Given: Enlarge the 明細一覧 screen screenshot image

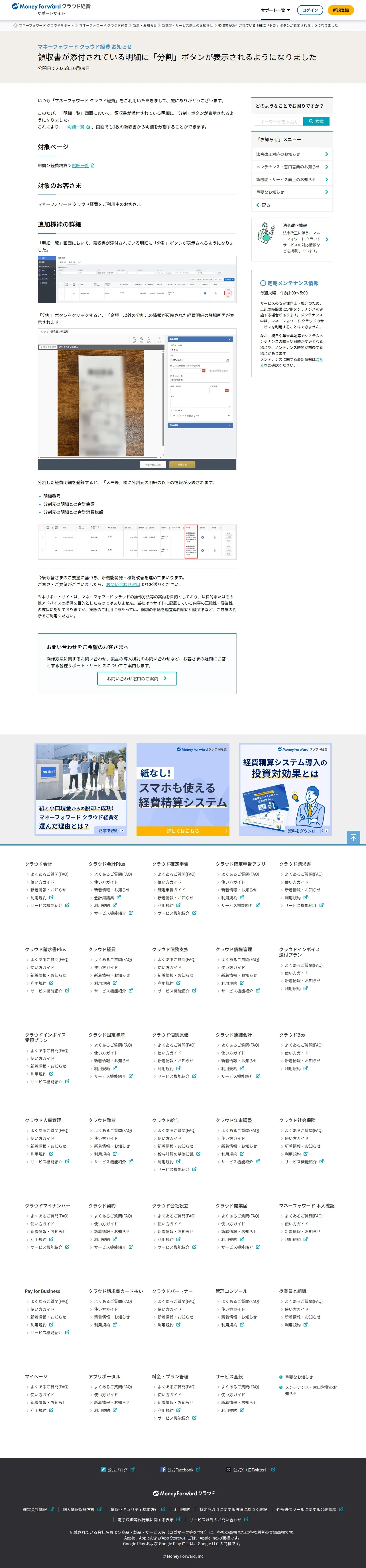Looking at the screenshot, I should (x=137, y=279).
